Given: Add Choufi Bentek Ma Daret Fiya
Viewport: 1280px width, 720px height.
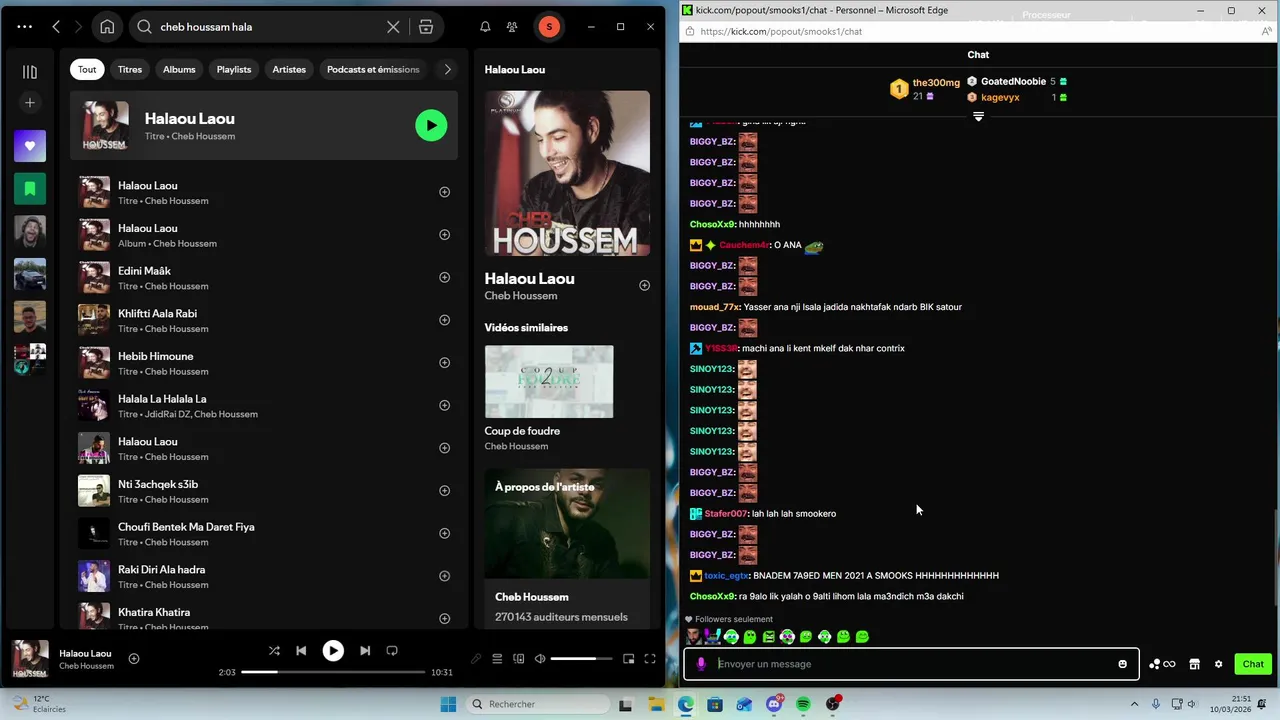Looking at the screenshot, I should [444, 533].
